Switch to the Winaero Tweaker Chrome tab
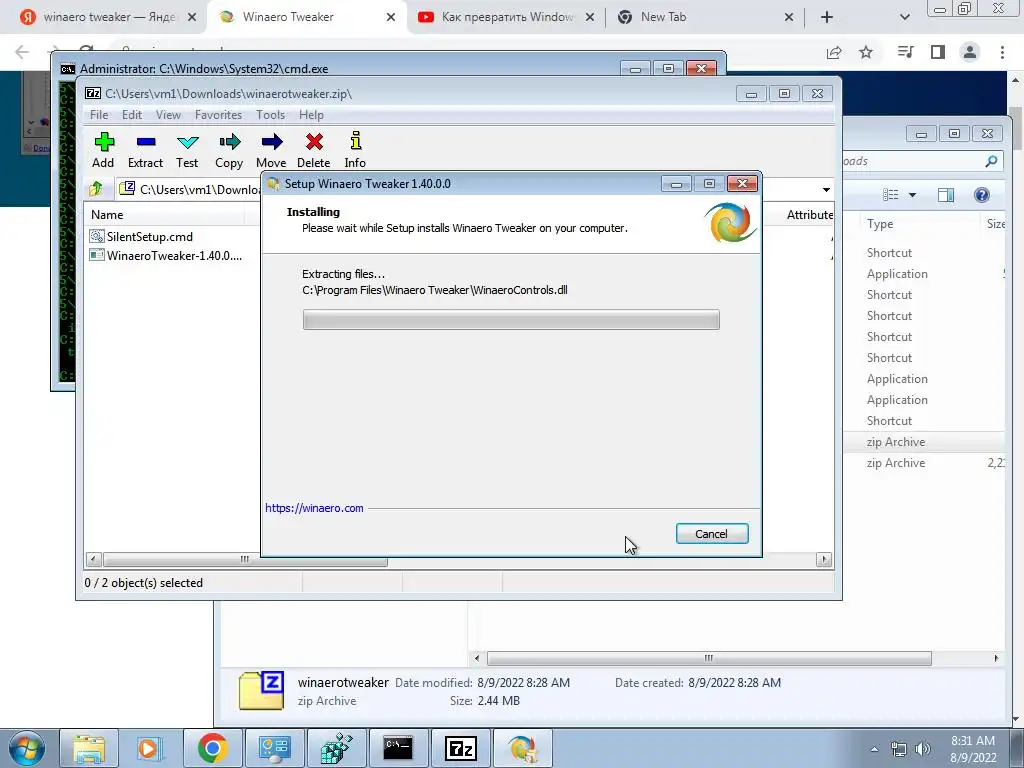 click(x=288, y=17)
